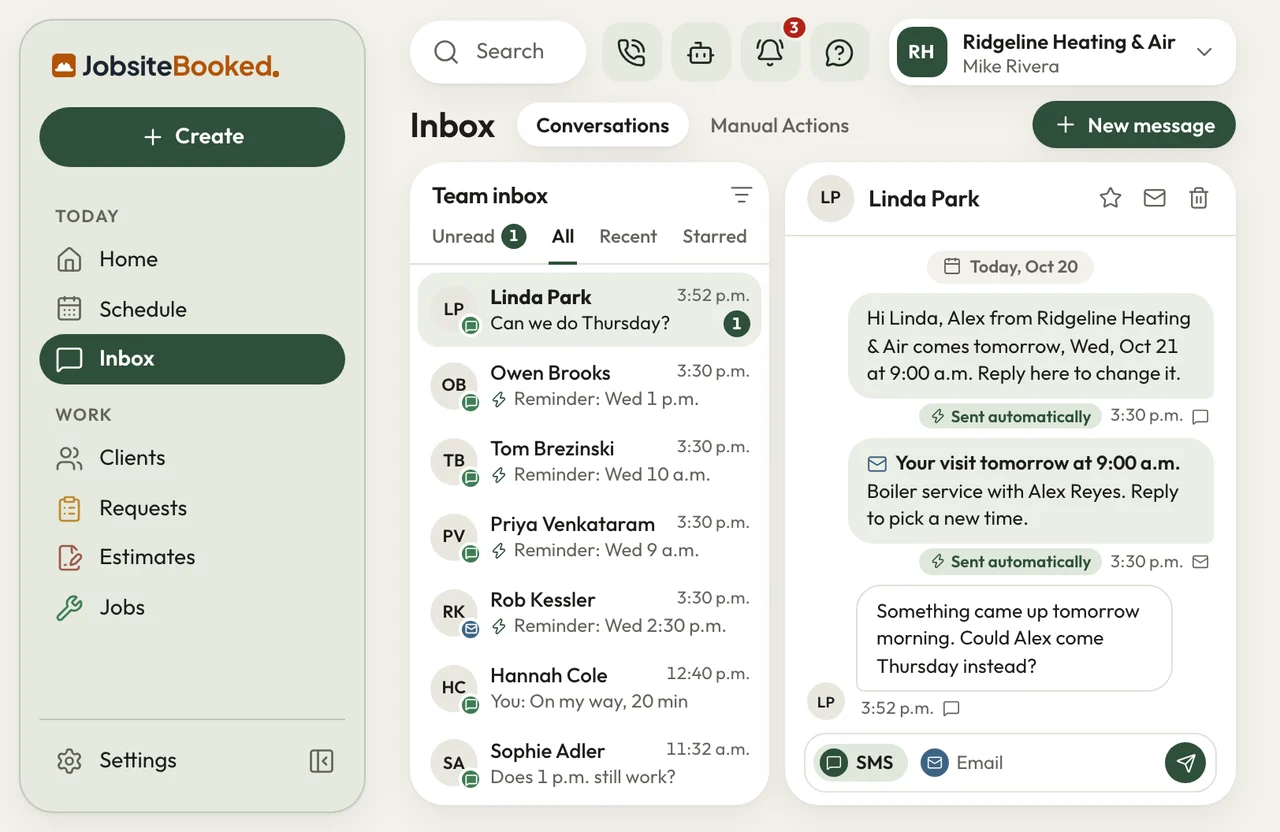Select the Linda Park conversation row
Screen dimensions: 1280x832
coord(590,310)
